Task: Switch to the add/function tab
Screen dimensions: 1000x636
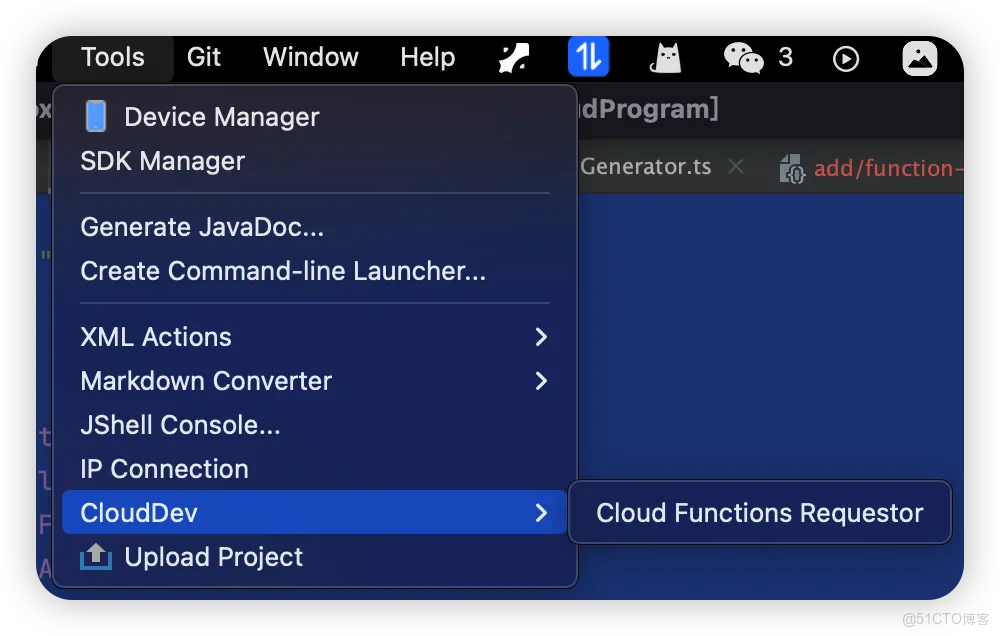Action: point(888,168)
